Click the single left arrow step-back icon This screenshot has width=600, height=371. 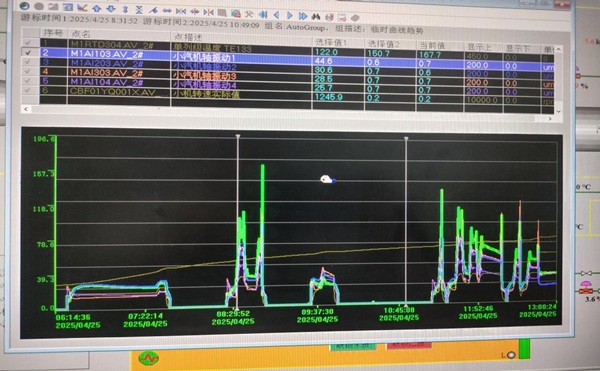pos(276,15)
